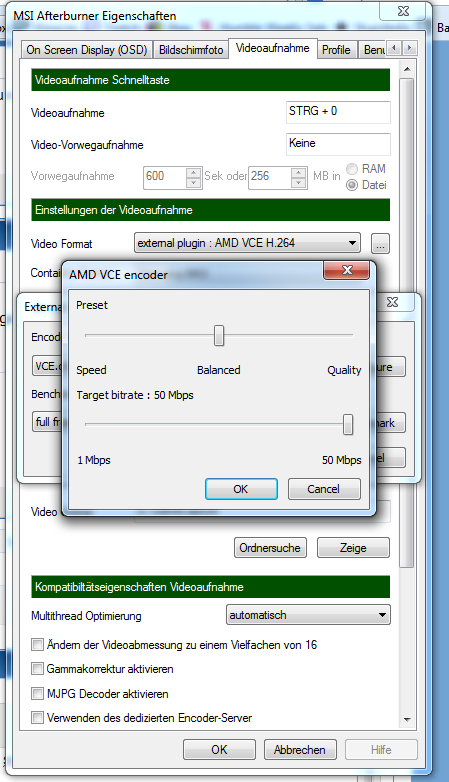449x782 pixels.
Task: Click OK in the Eigenschaften window
Action: (219, 750)
